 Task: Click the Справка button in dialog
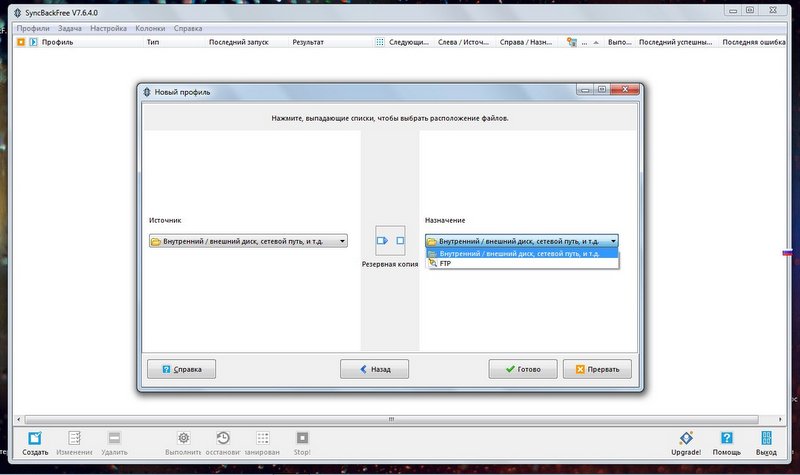tap(182, 369)
